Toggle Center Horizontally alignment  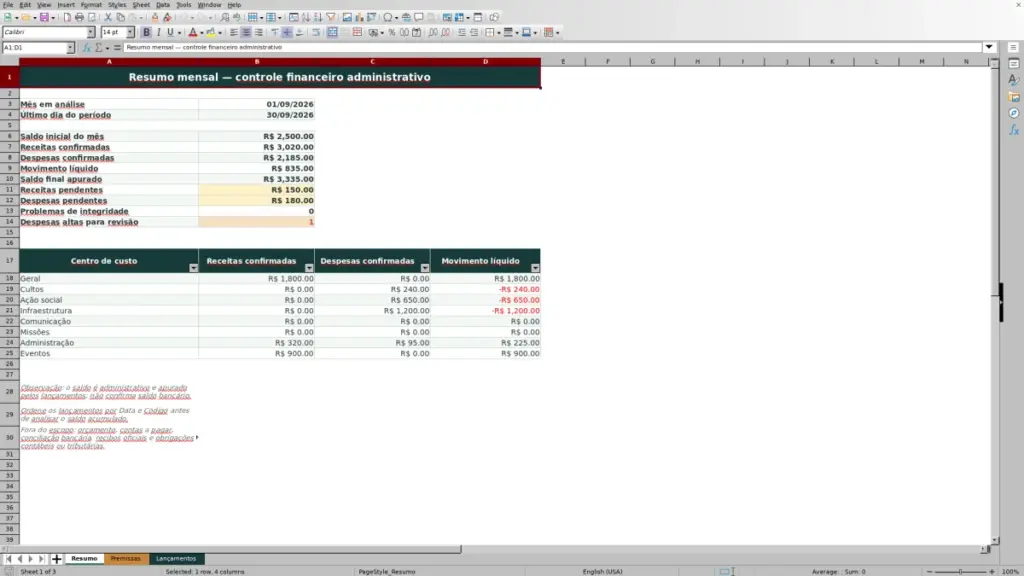[x=246, y=33]
